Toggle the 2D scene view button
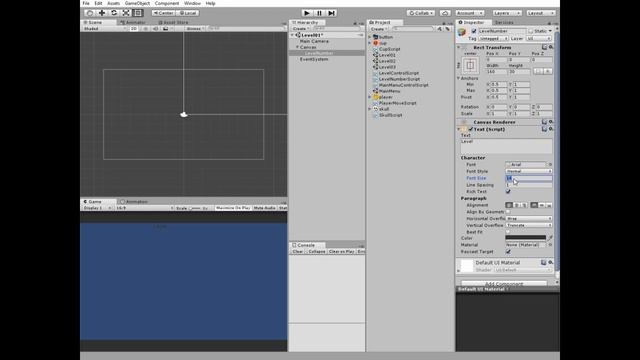Viewport: 640px width, 360px height. (133, 29)
